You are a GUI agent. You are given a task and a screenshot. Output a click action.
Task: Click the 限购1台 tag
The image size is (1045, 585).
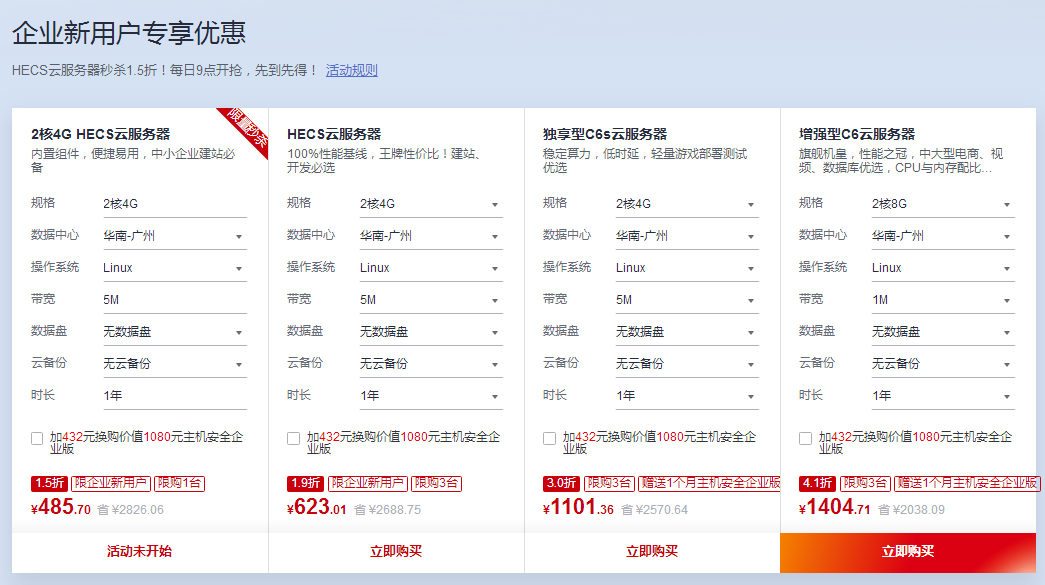pos(179,483)
